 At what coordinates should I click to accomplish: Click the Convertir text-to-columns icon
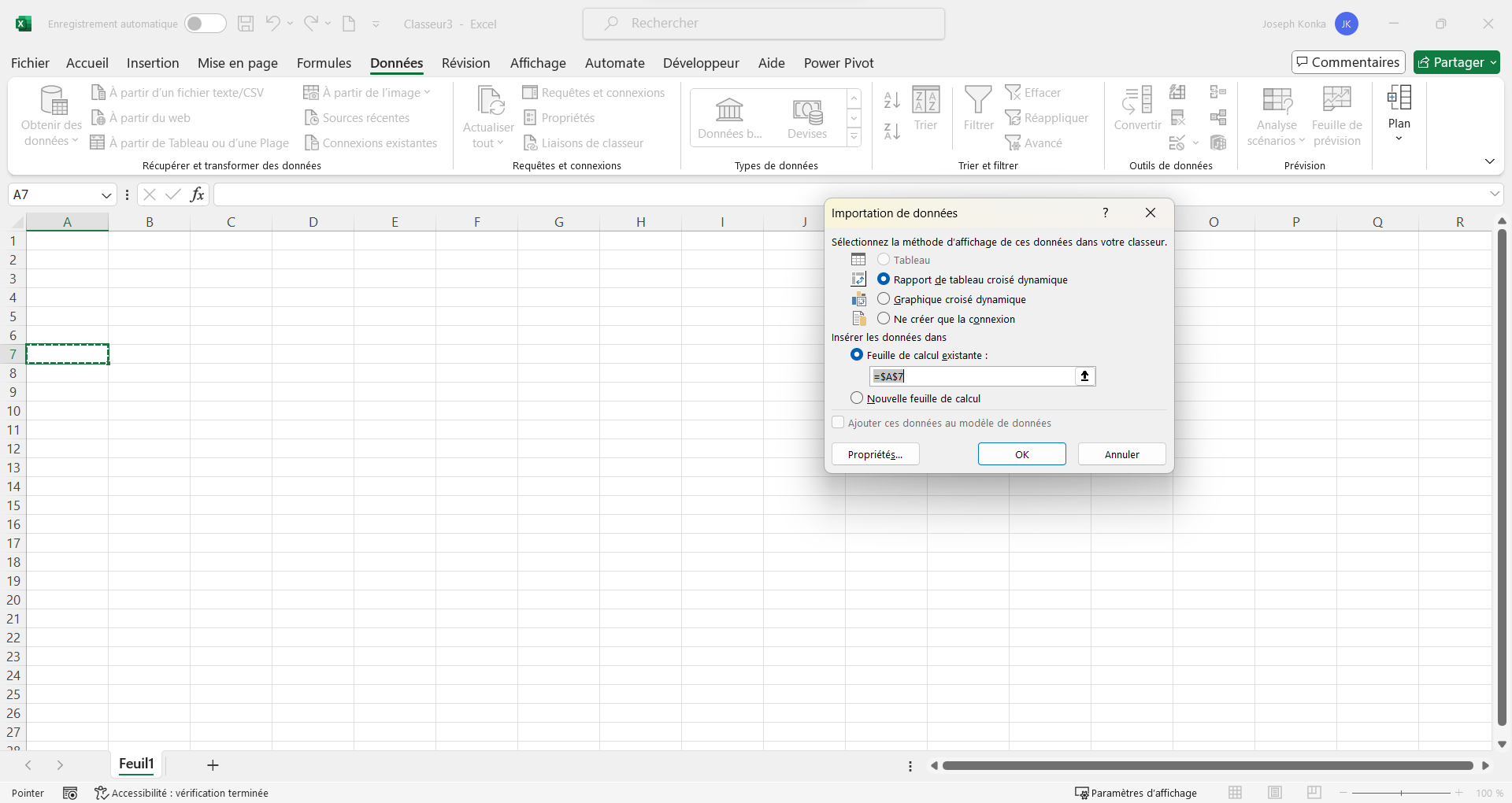(x=1137, y=100)
